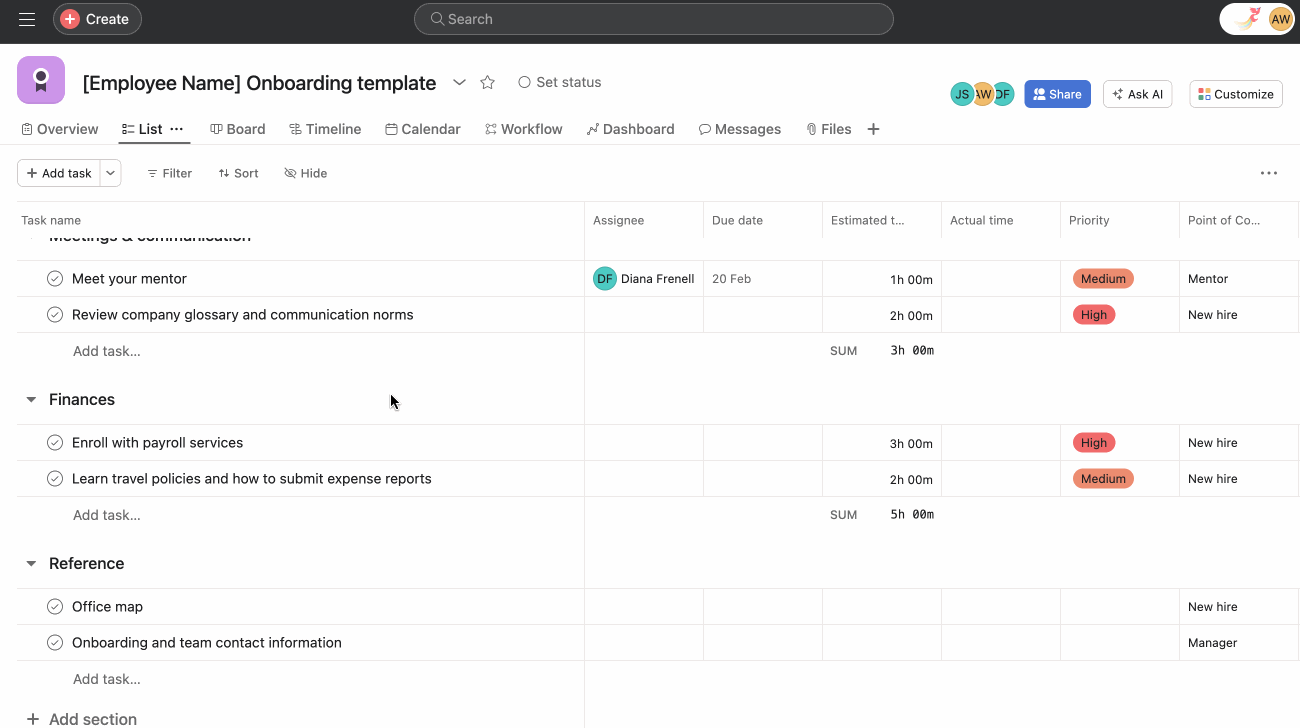Click the purple project badge icon

pyautogui.click(x=41, y=80)
